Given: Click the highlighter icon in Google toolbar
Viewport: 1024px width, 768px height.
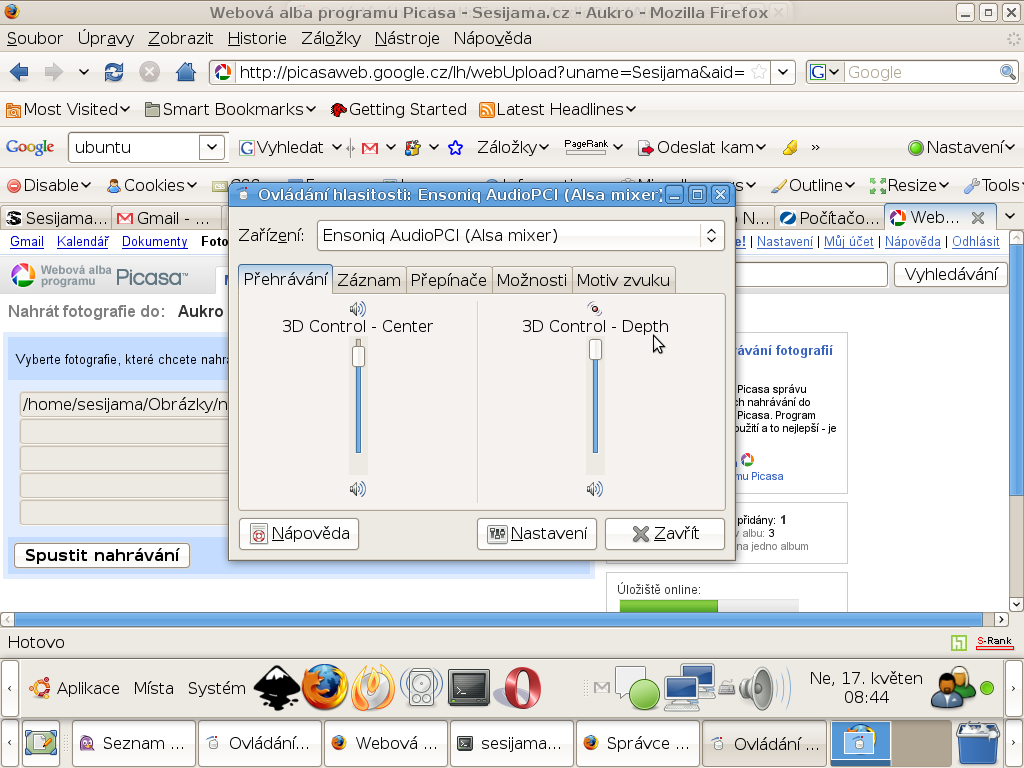Looking at the screenshot, I should click(x=790, y=148).
